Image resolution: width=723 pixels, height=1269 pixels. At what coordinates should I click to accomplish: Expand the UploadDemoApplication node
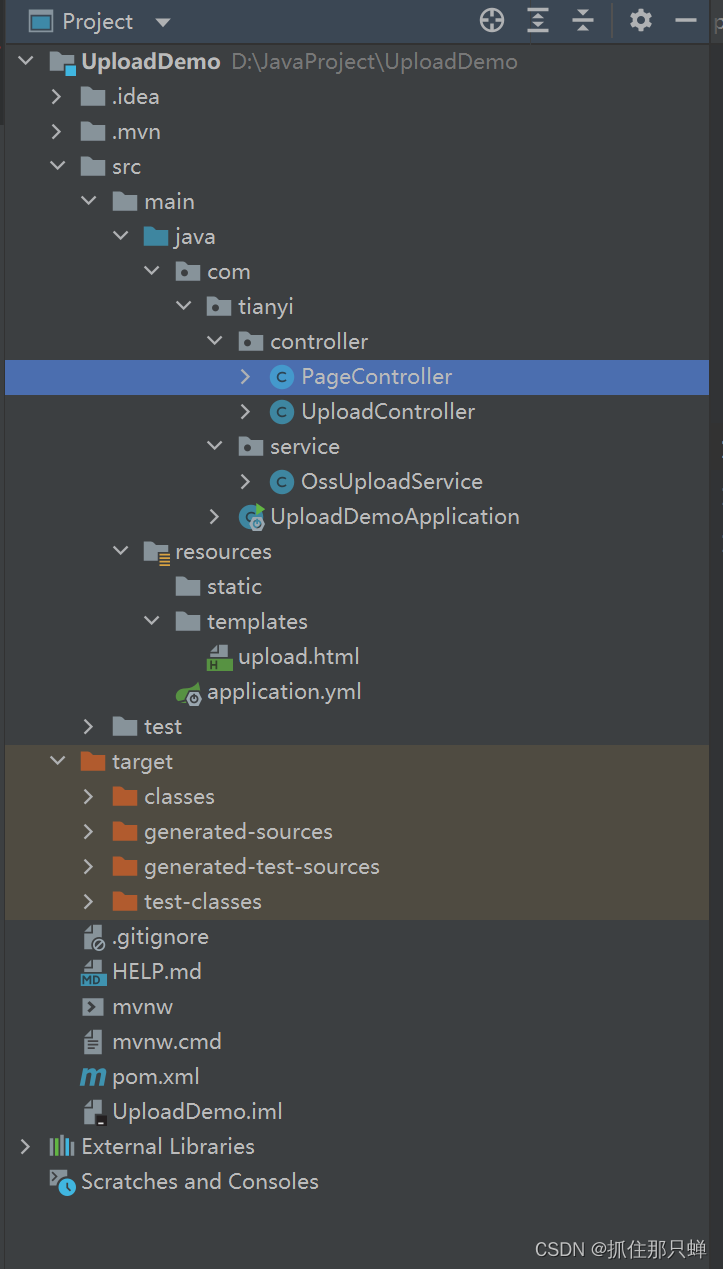tap(215, 517)
